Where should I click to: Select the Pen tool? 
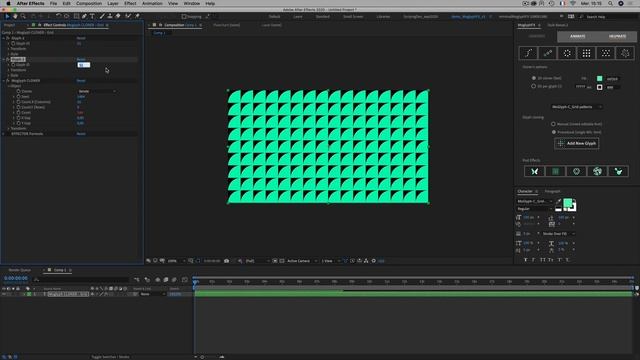pos(84,16)
